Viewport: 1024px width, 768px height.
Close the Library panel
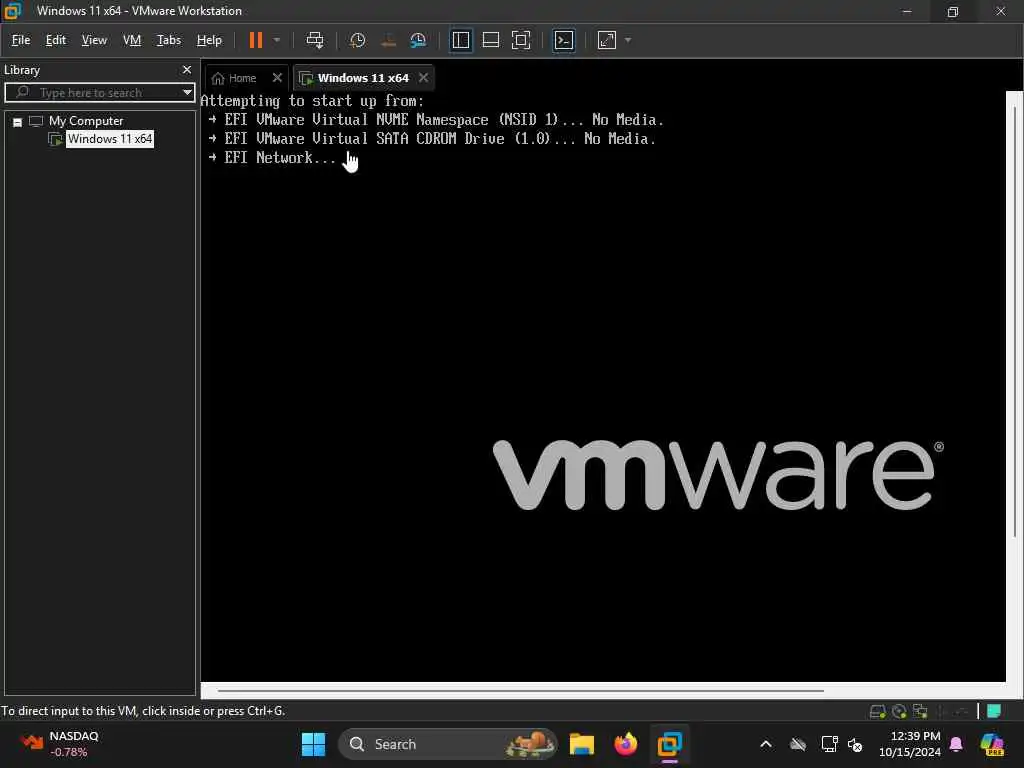tap(187, 70)
